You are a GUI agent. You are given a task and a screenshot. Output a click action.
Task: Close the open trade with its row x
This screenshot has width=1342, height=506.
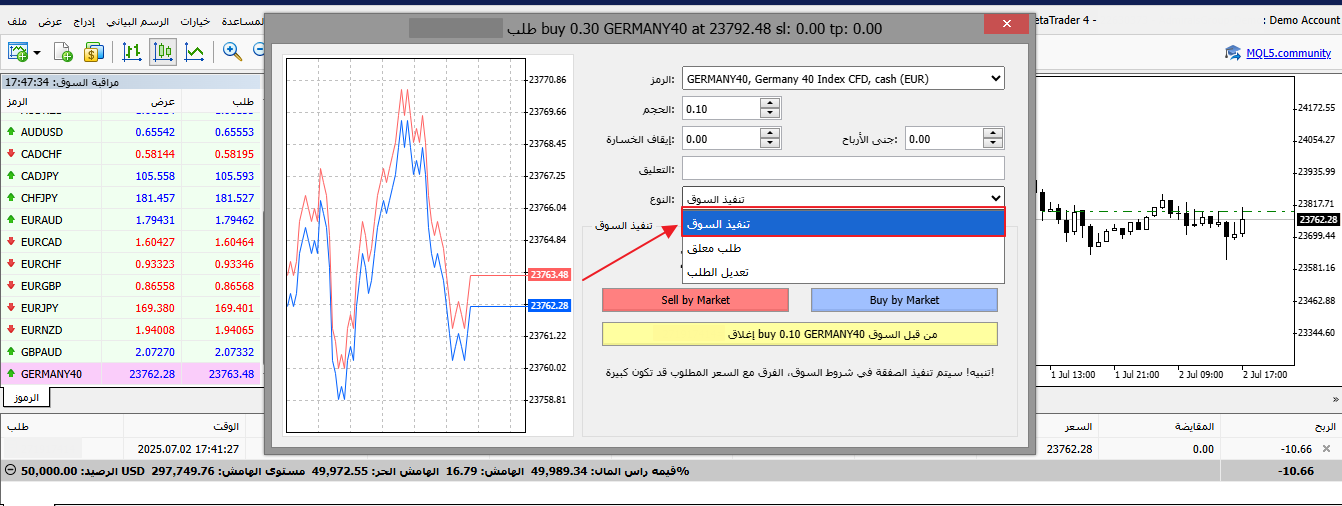point(1327,449)
